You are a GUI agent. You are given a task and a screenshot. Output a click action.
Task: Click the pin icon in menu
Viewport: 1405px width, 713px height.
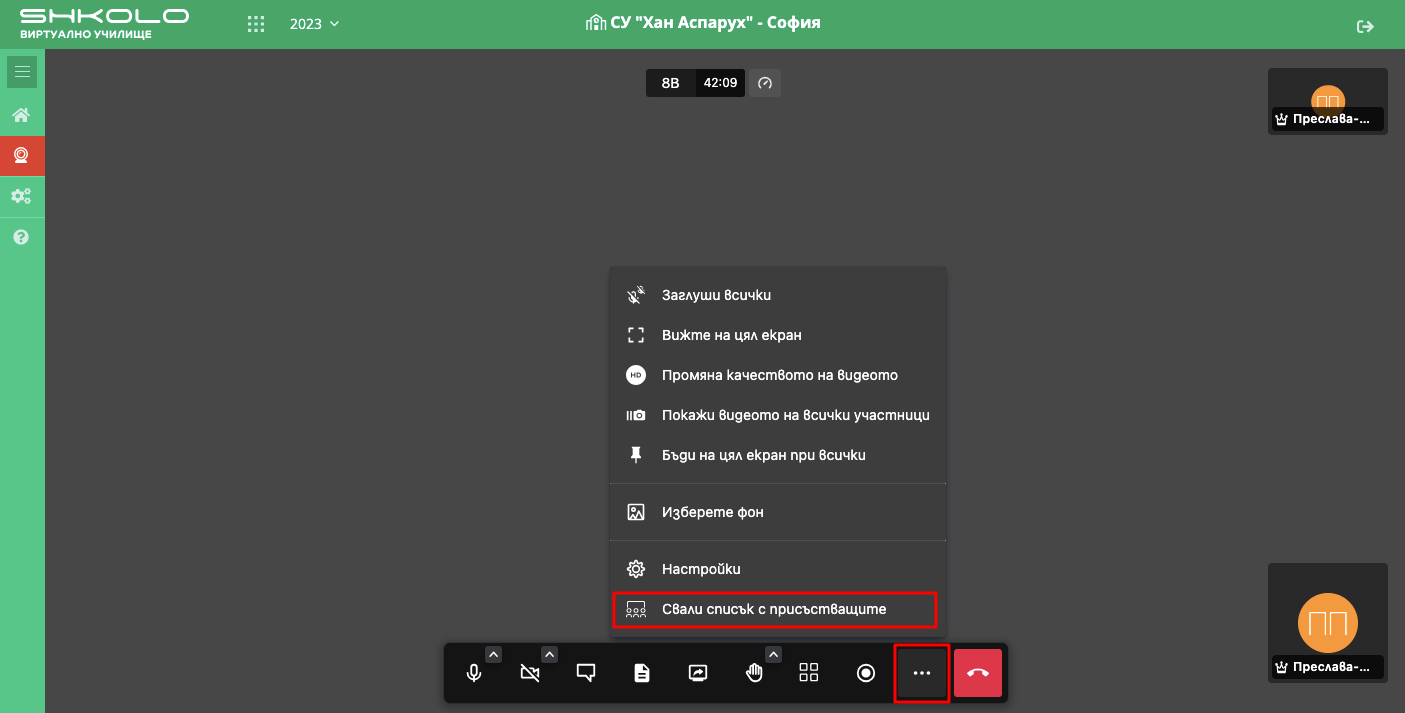point(636,455)
